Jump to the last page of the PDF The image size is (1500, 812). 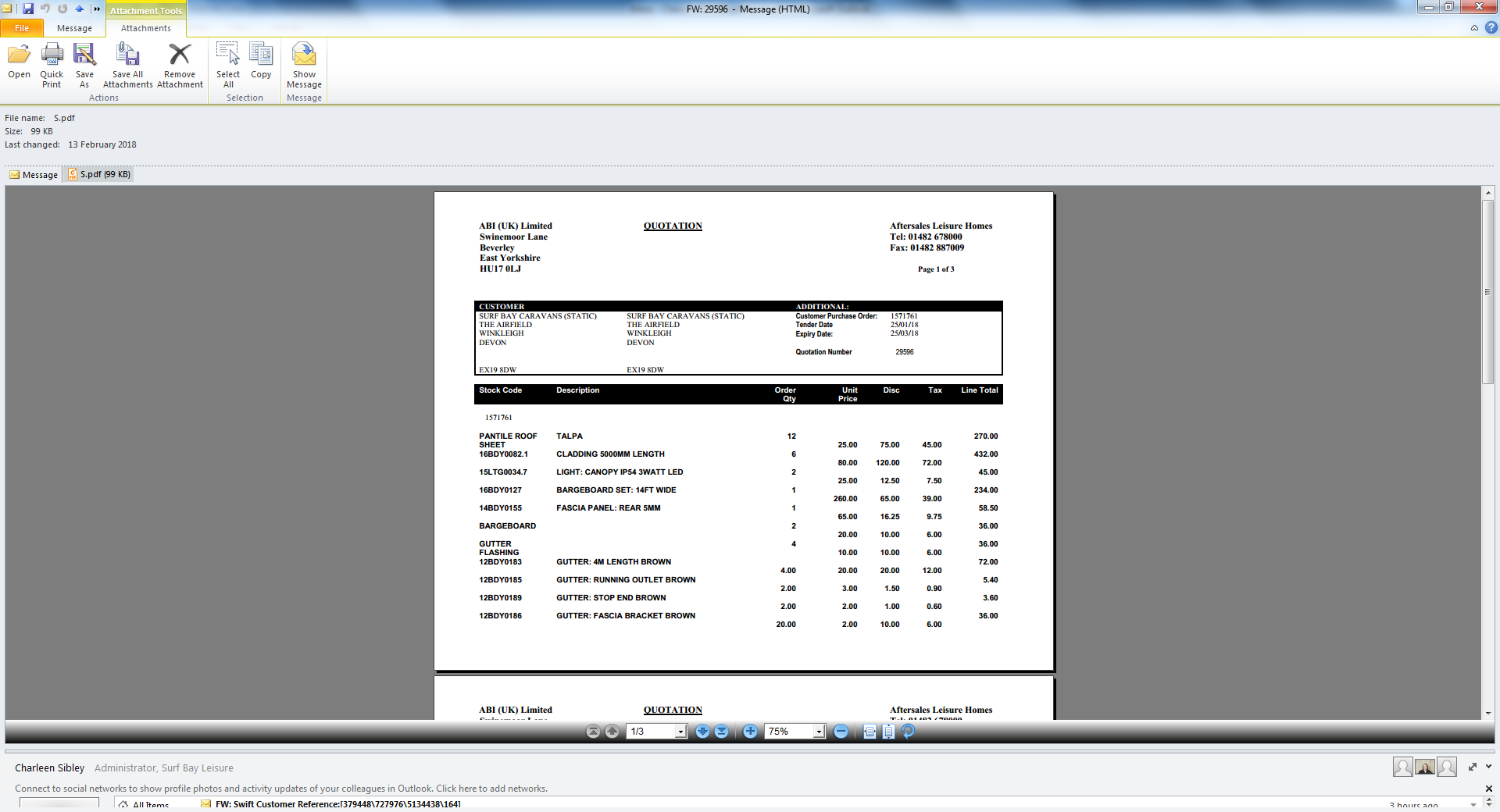pos(721,732)
